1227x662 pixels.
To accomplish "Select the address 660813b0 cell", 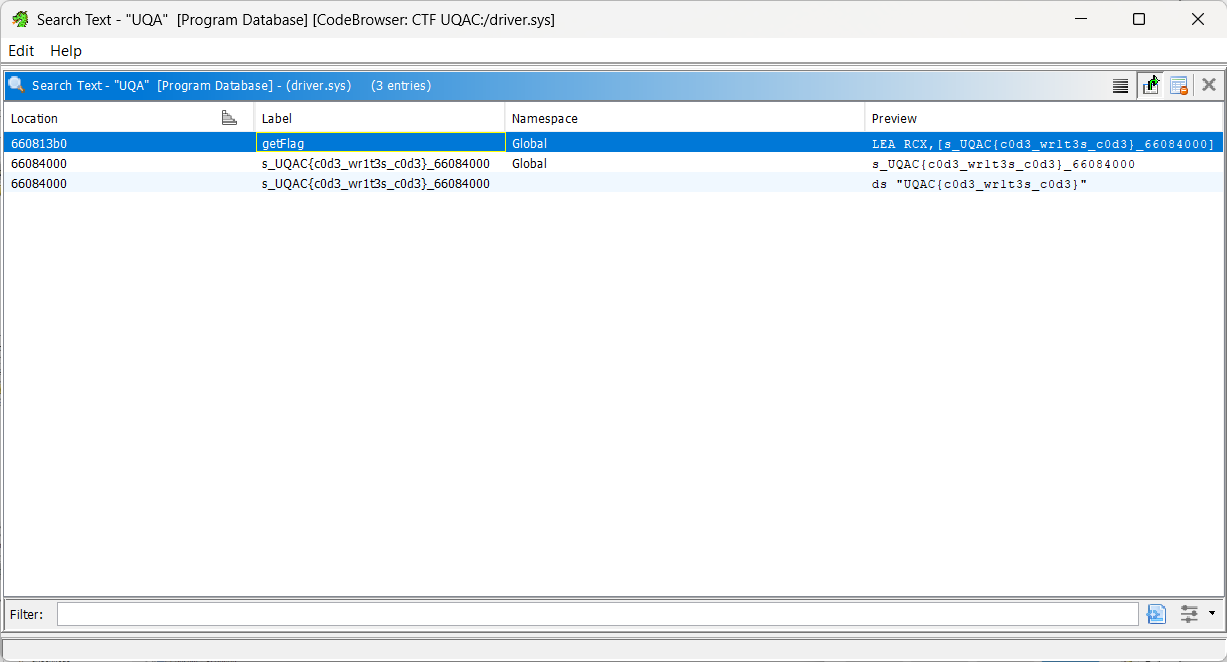I will pos(129,143).
